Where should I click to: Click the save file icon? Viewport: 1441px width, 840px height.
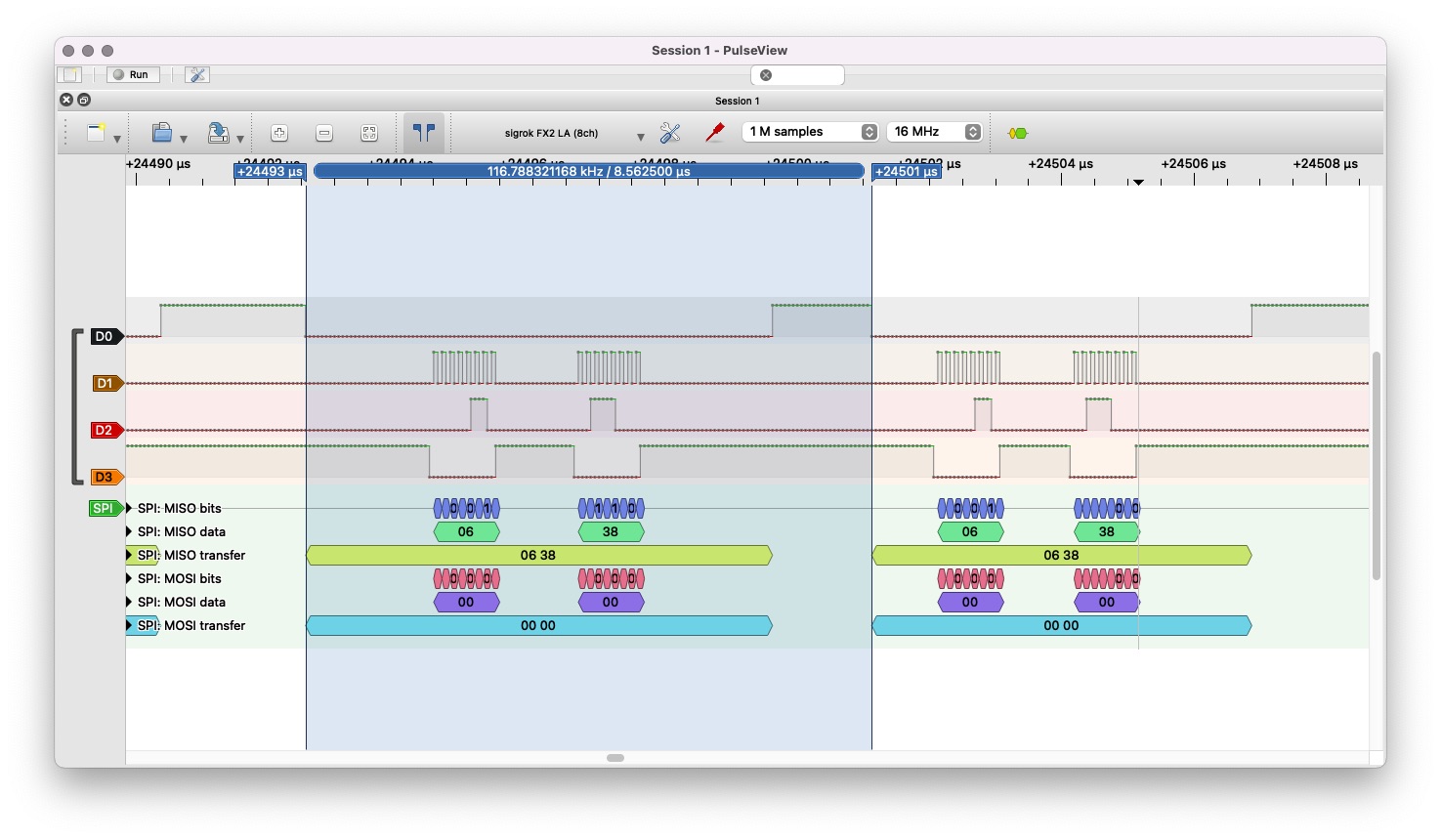tap(219, 133)
